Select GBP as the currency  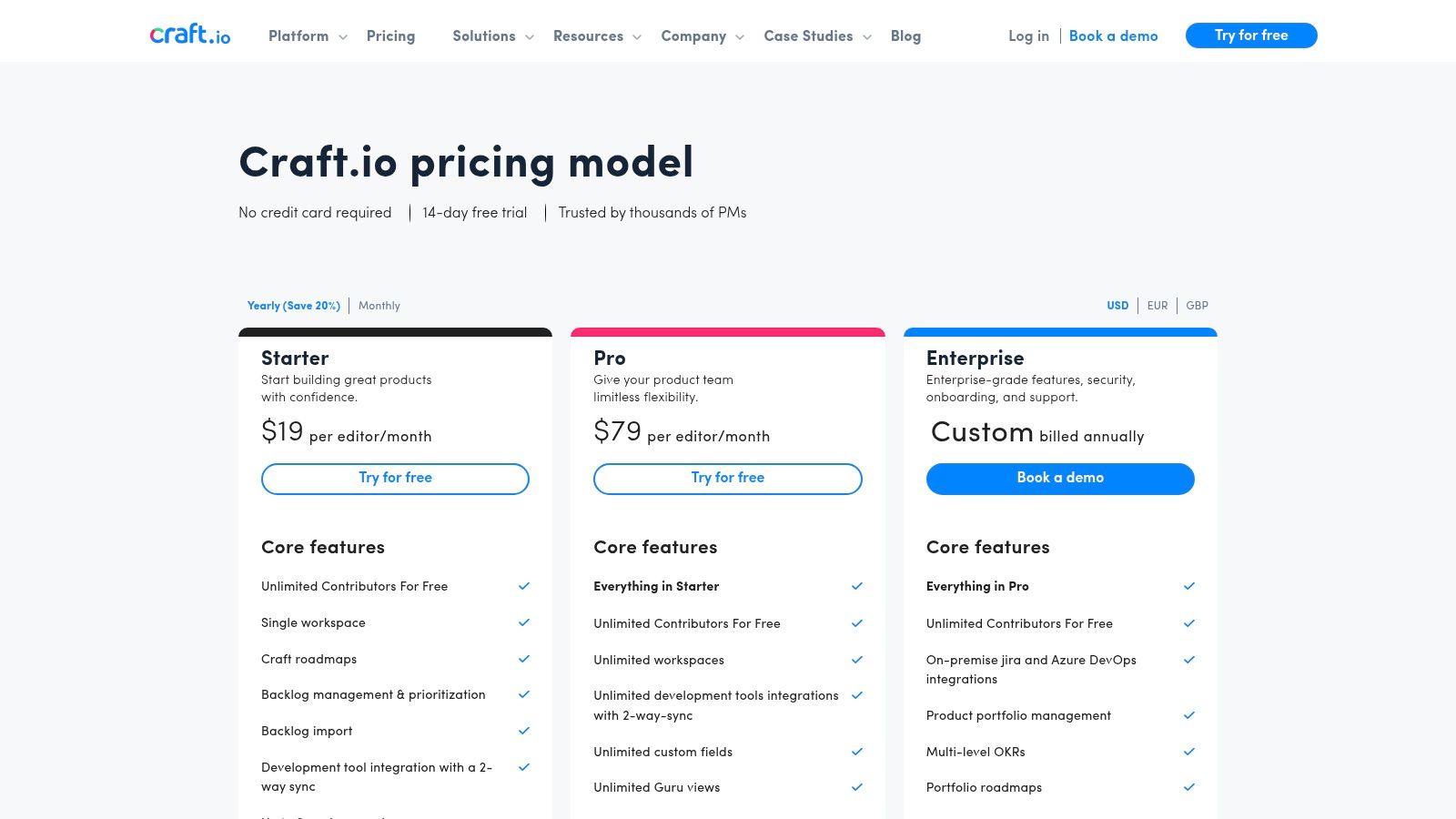pyautogui.click(x=1197, y=306)
